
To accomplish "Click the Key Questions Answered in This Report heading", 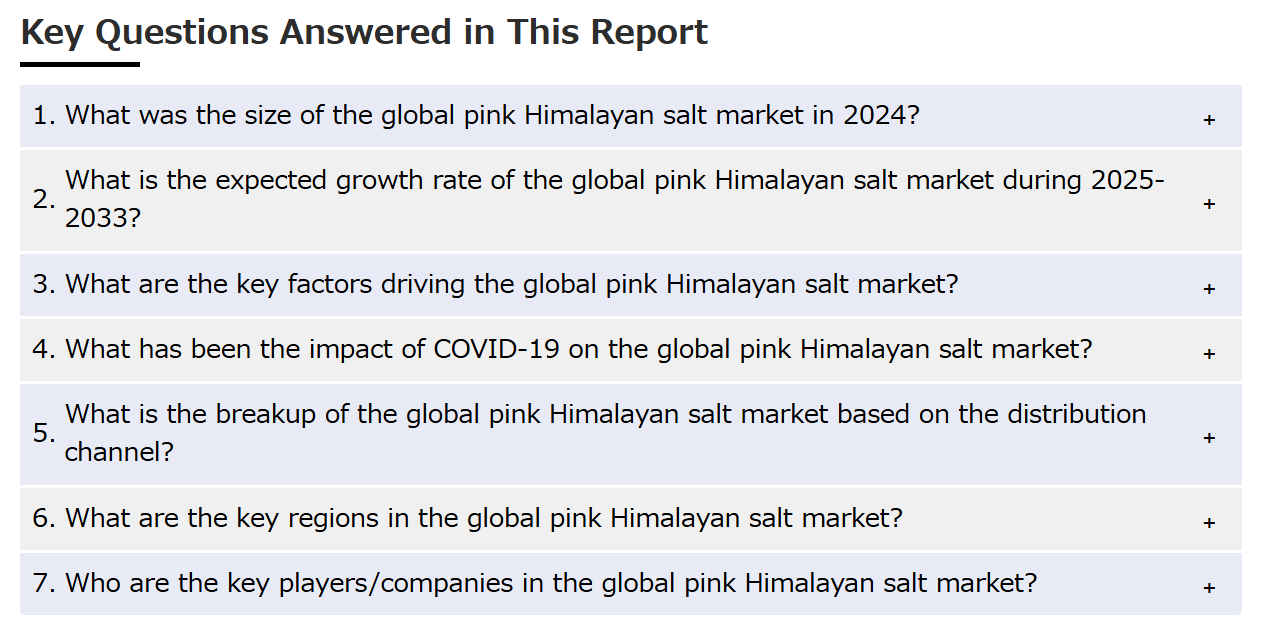I will [x=364, y=32].
